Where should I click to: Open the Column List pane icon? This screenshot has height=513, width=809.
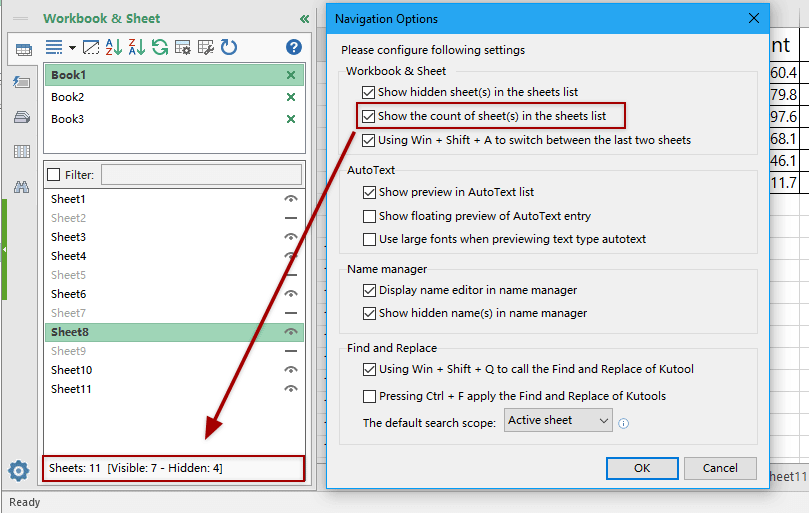[22, 152]
